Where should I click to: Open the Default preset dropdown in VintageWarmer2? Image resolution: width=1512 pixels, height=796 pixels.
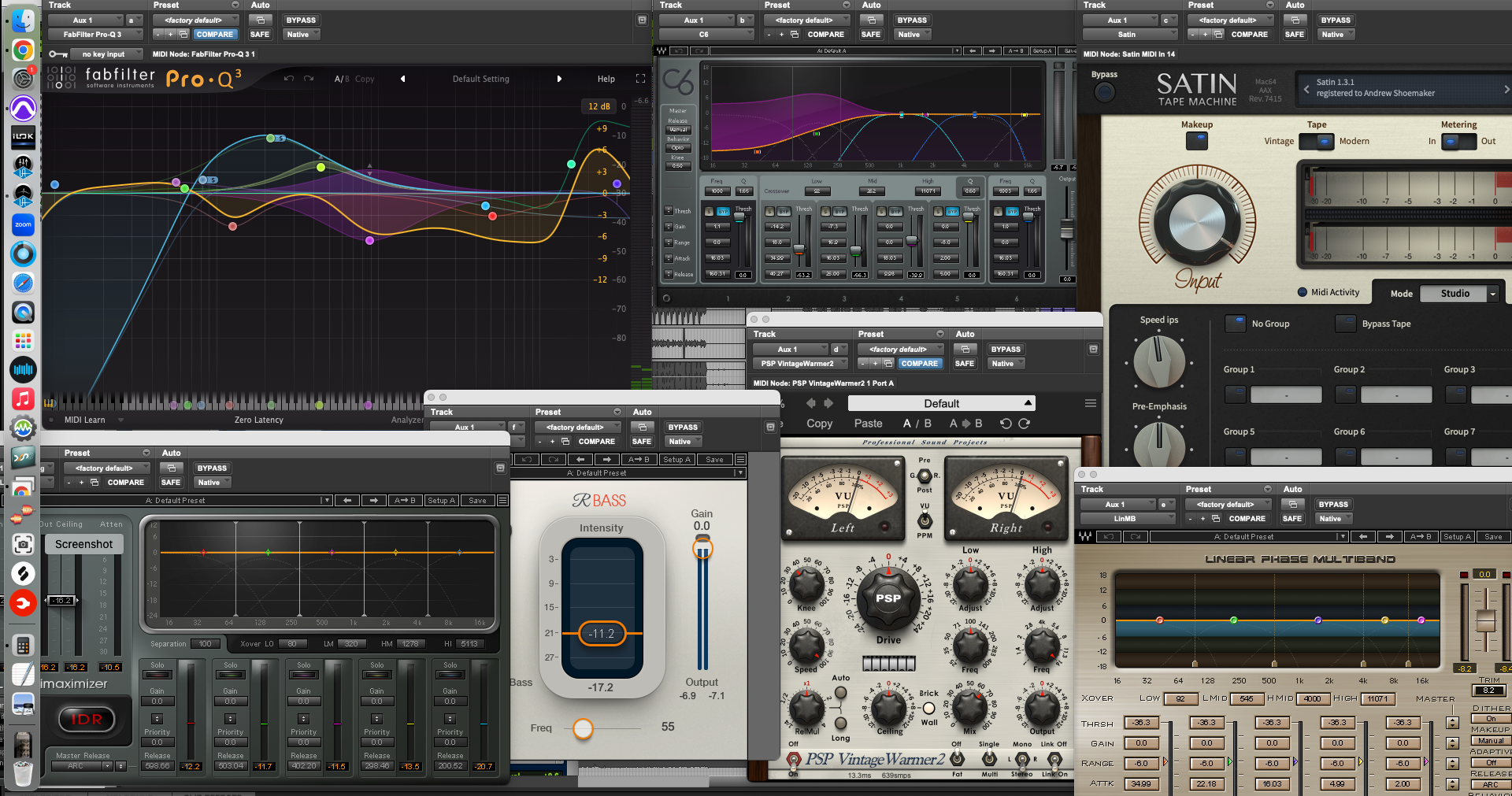coord(941,403)
